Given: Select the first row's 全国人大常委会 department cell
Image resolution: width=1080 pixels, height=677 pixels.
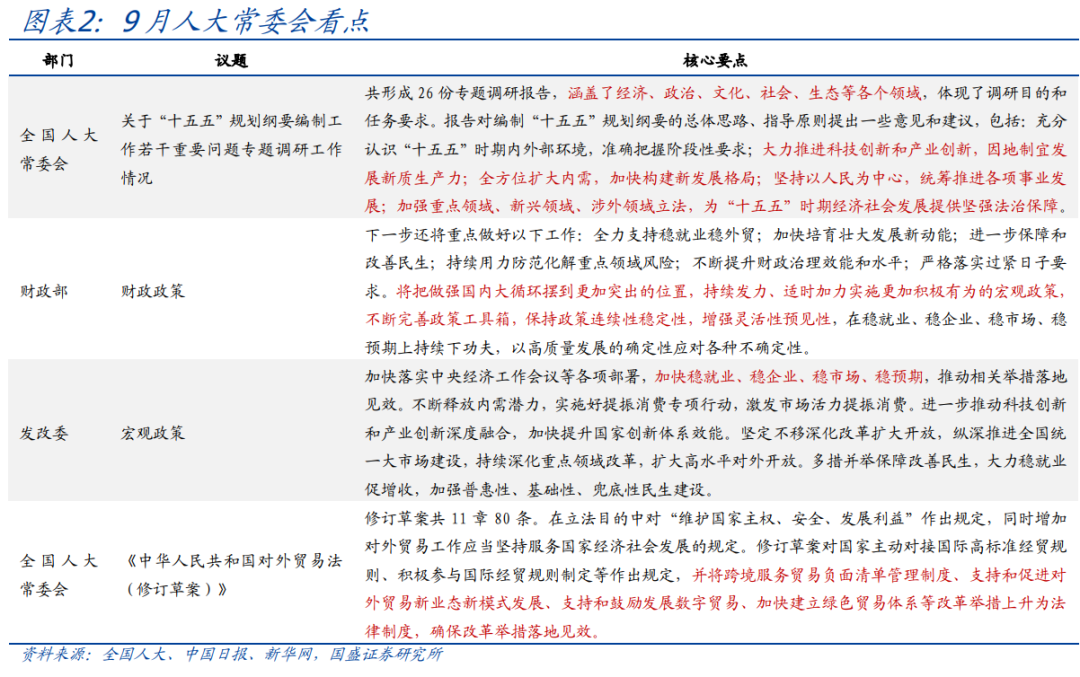Looking at the screenshot, I should click(x=59, y=149).
